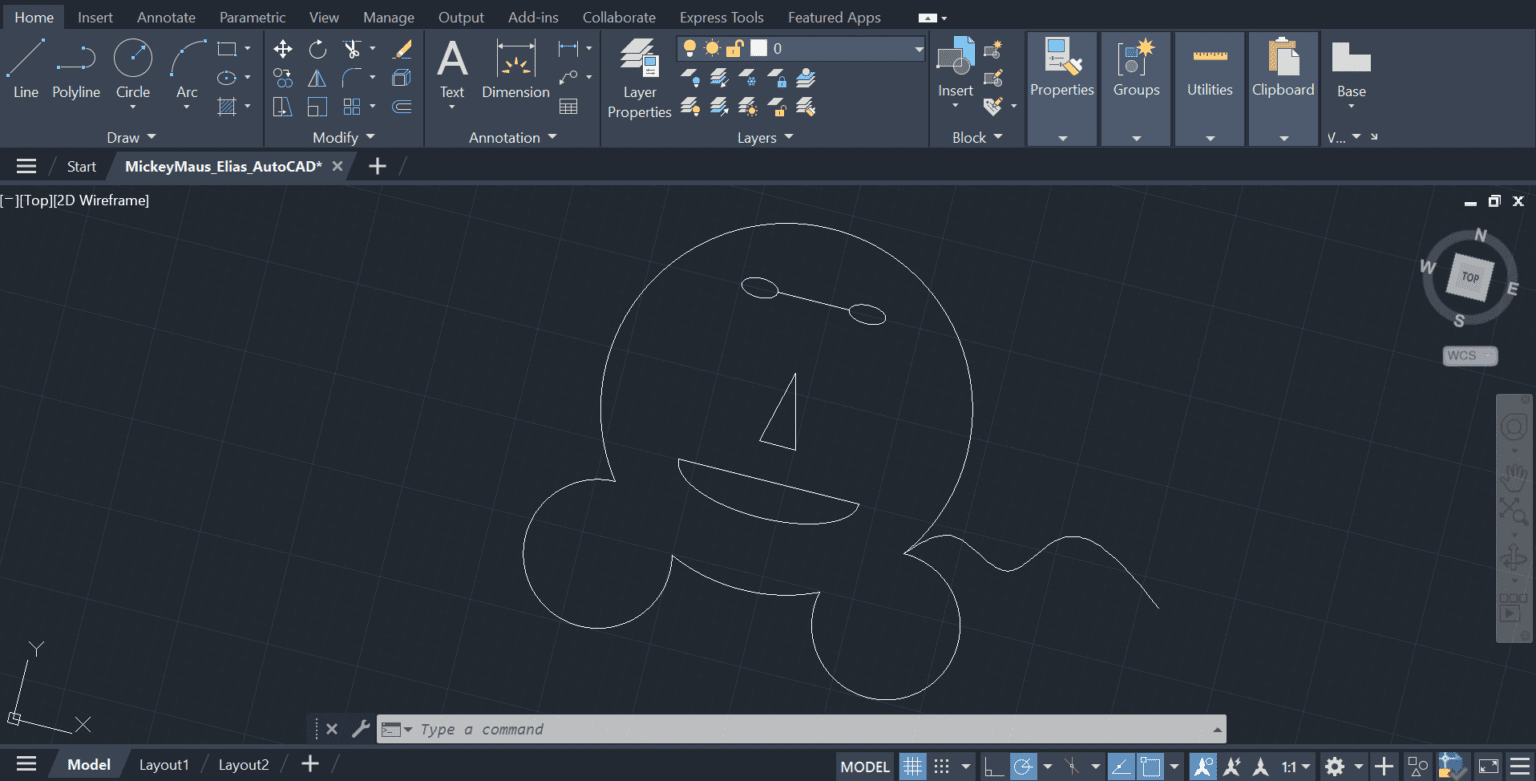Image resolution: width=1536 pixels, height=781 pixels.
Task: Click the Move tool in Modify panel
Action: pos(283,49)
